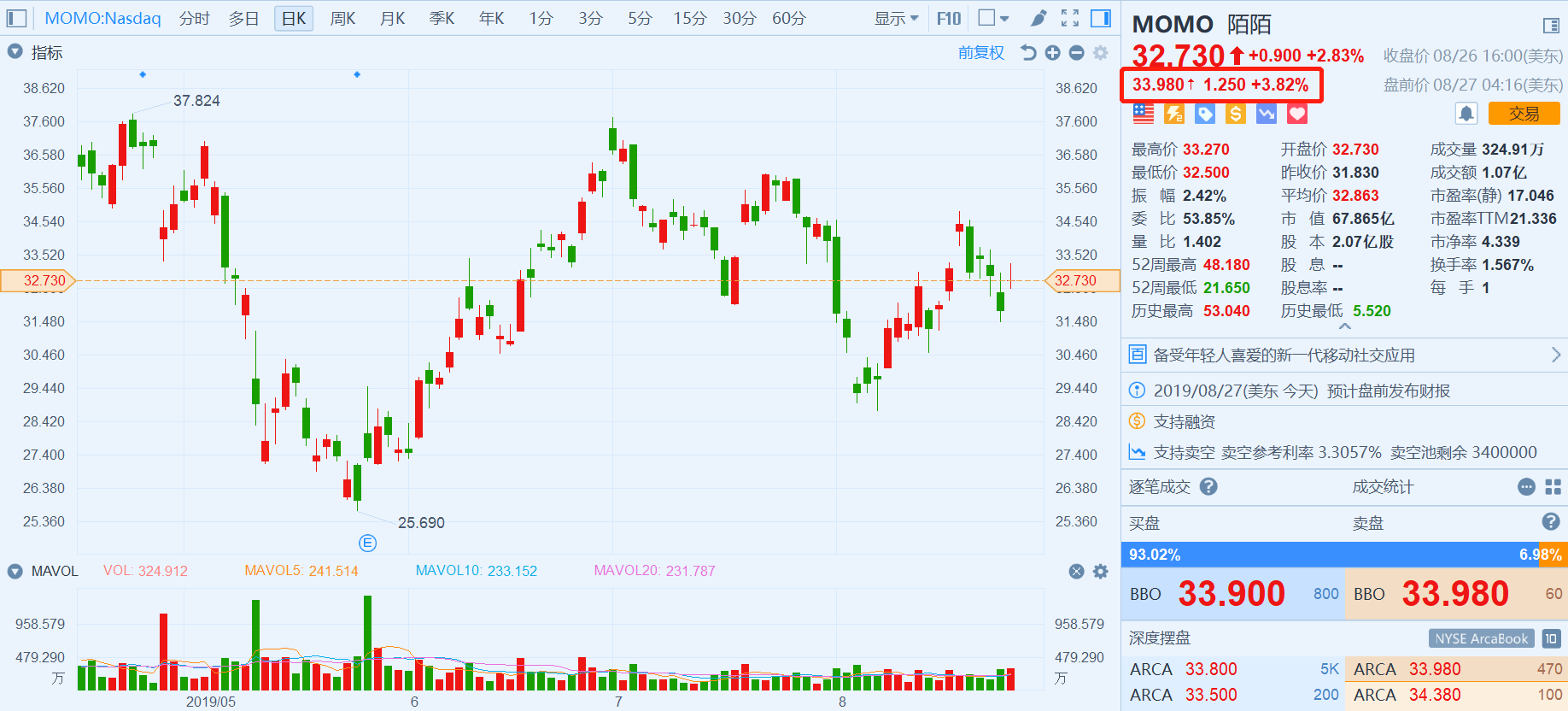Viewport: 1568px width, 711px height.
Task: Toggle the left sidebar panel icon
Action: point(16,18)
